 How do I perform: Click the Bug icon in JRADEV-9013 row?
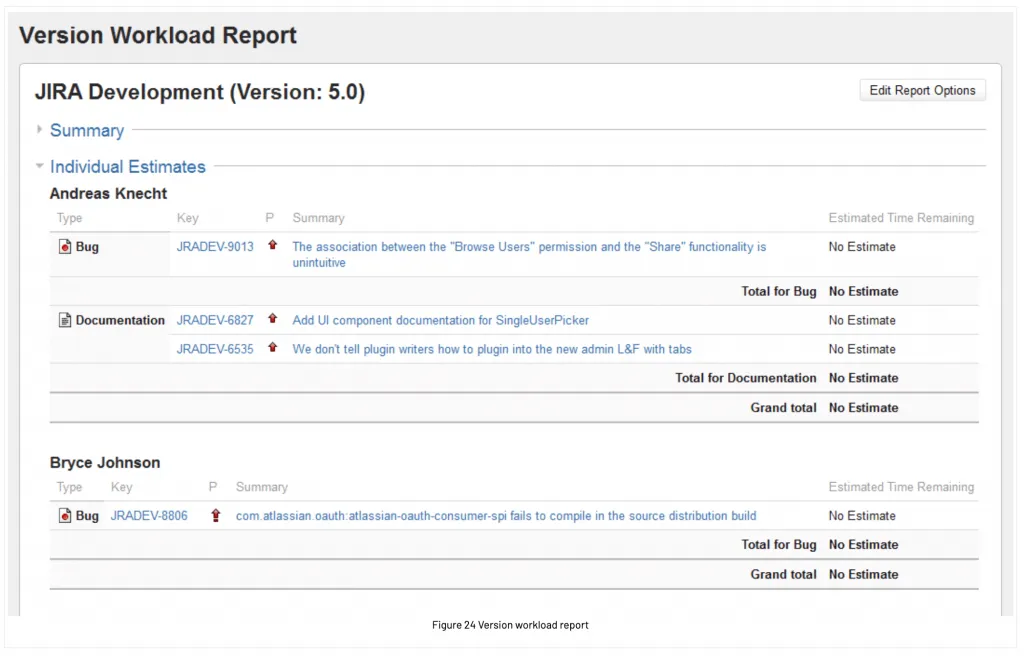tap(65, 246)
